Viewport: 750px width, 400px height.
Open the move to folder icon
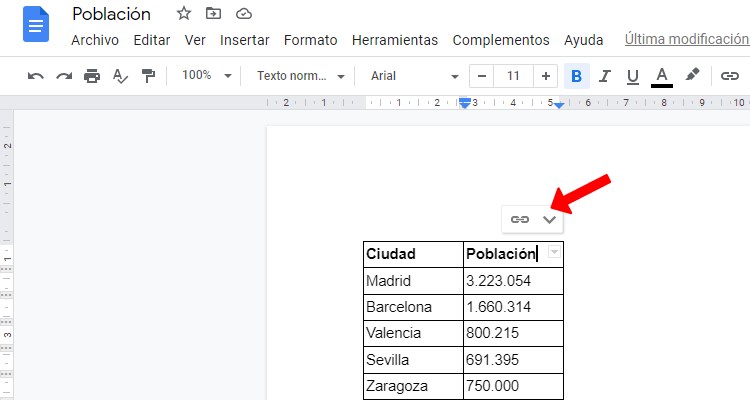coord(213,14)
